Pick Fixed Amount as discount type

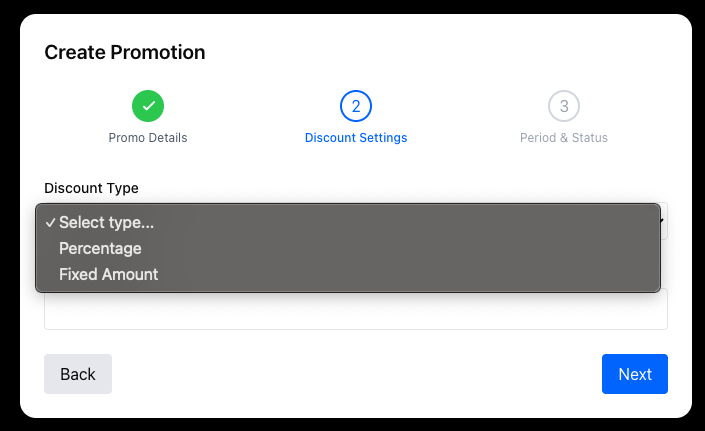click(x=108, y=274)
